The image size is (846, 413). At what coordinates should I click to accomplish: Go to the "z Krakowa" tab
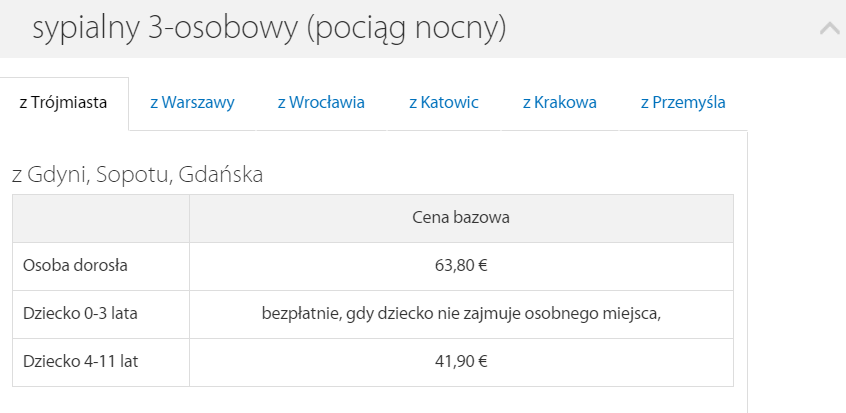(x=559, y=102)
